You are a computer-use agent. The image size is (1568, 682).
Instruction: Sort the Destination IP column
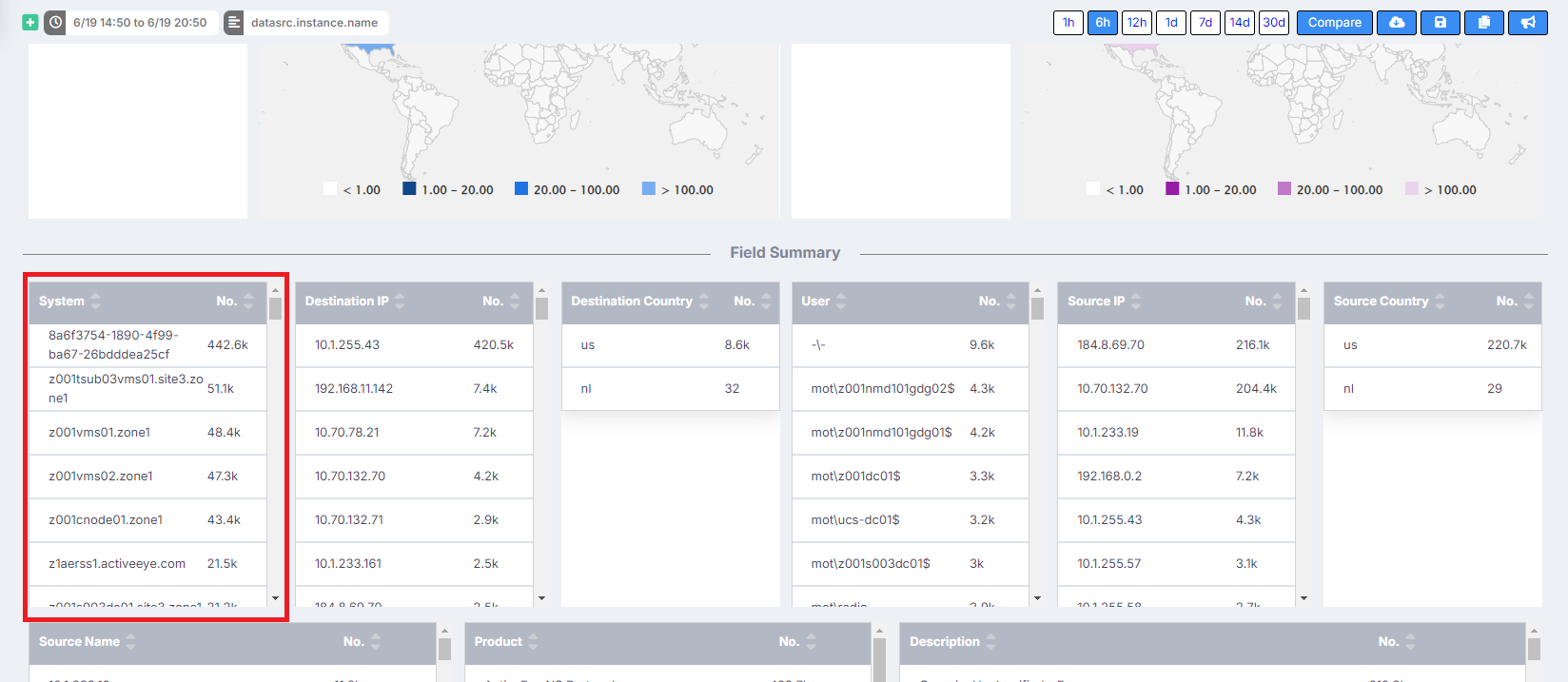(400, 301)
